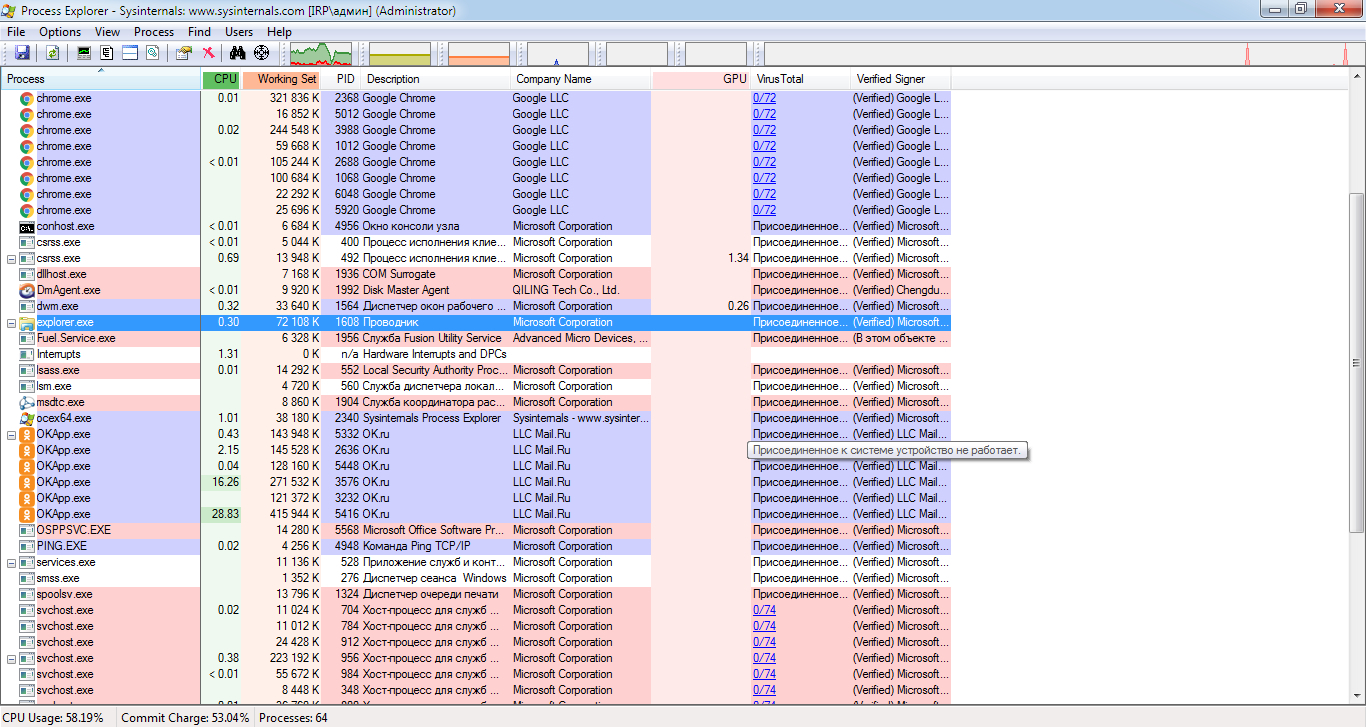Open the Find menu
This screenshot has width=1366, height=728.
pyautogui.click(x=199, y=32)
